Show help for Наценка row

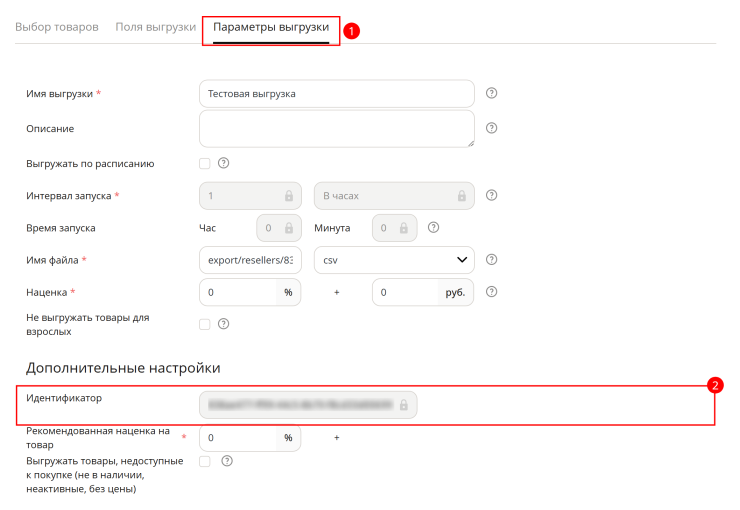(491, 292)
